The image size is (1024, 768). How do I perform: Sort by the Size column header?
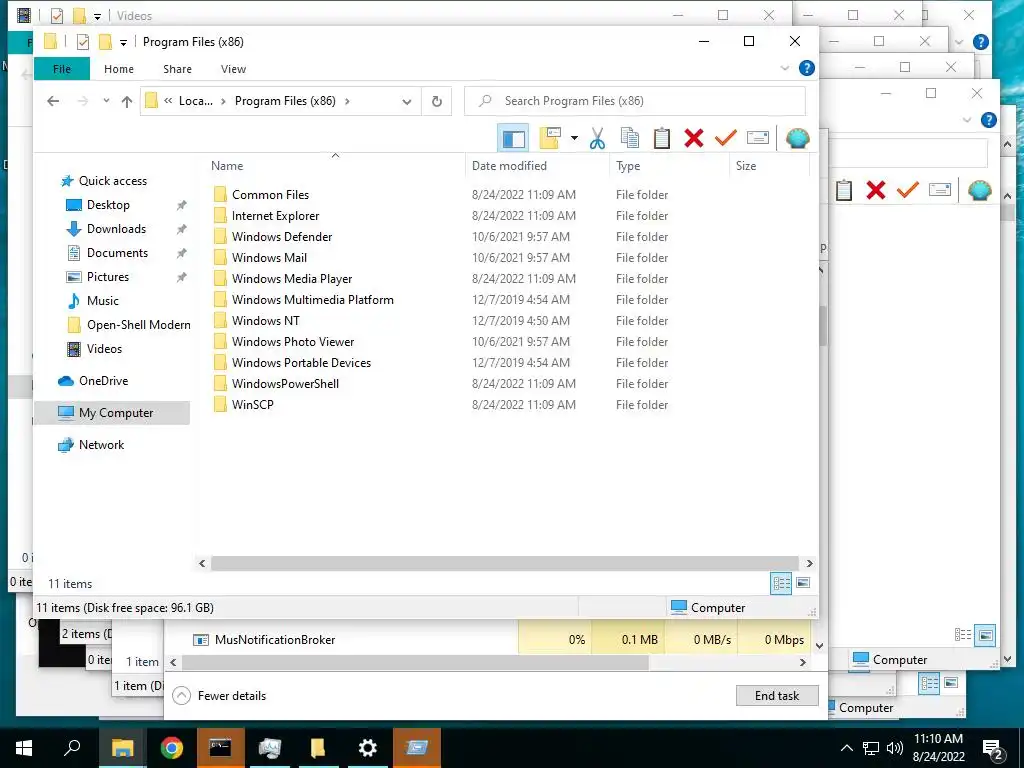click(746, 166)
